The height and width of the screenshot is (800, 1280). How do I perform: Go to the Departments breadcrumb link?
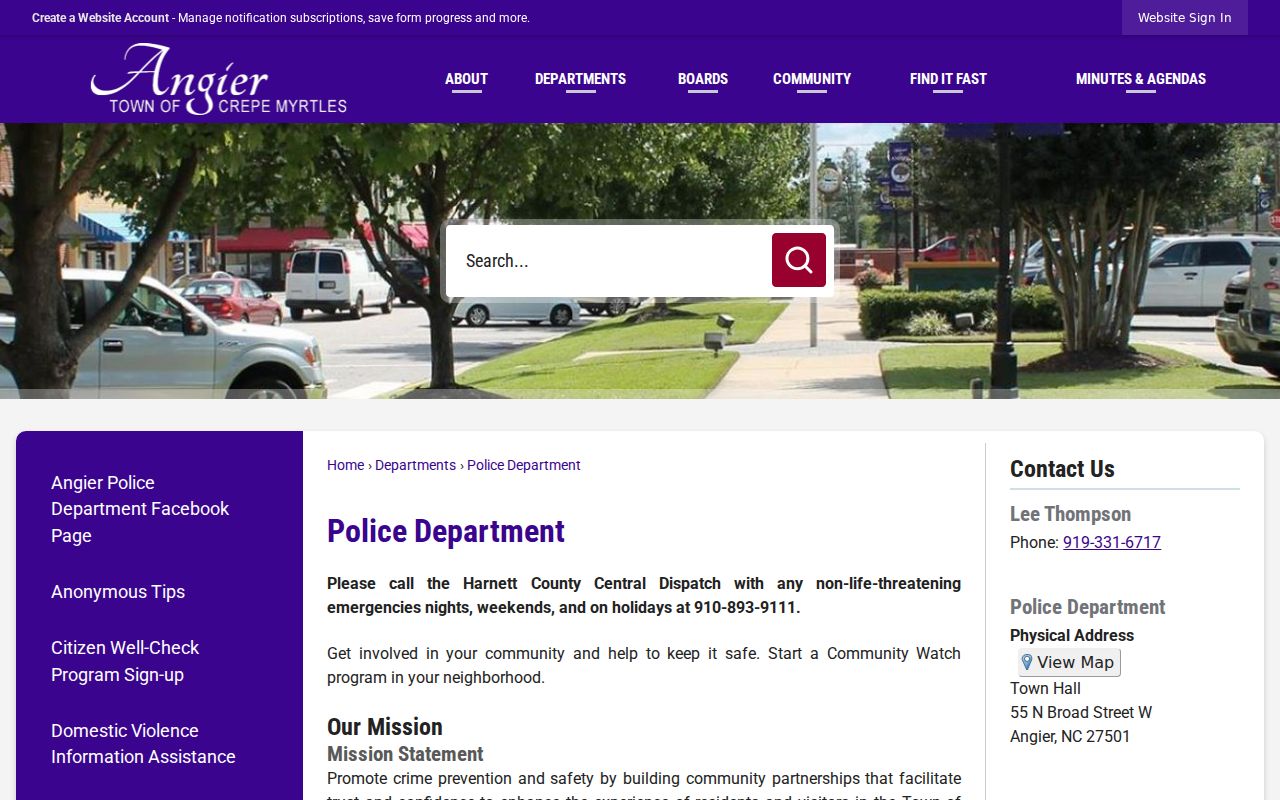415,465
